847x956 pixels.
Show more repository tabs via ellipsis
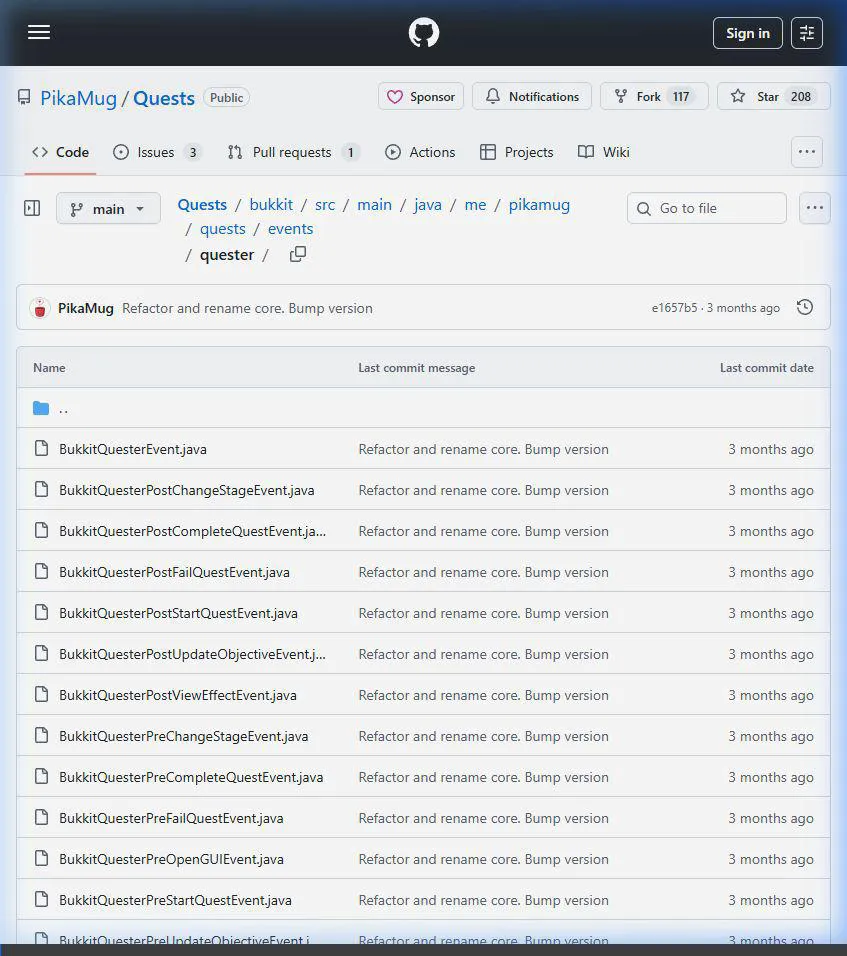[x=807, y=152]
